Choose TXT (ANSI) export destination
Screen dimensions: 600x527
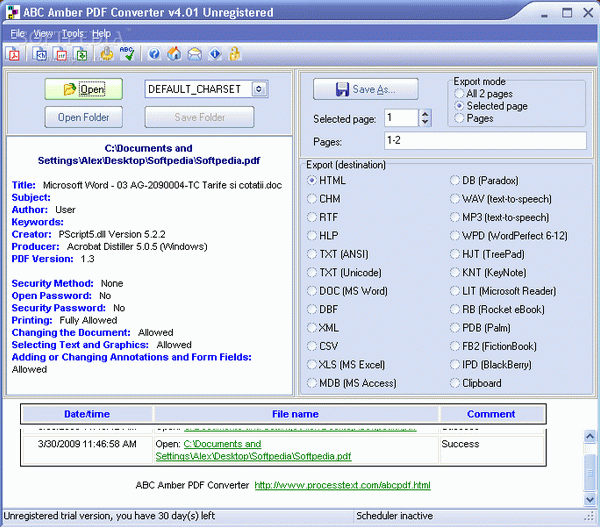pyautogui.click(x=338, y=254)
